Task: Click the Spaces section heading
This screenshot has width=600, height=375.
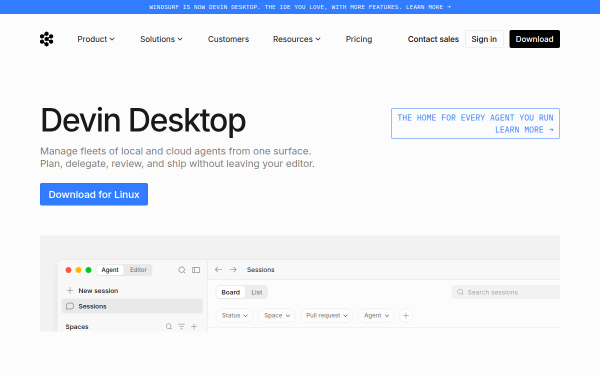Action: [77, 326]
